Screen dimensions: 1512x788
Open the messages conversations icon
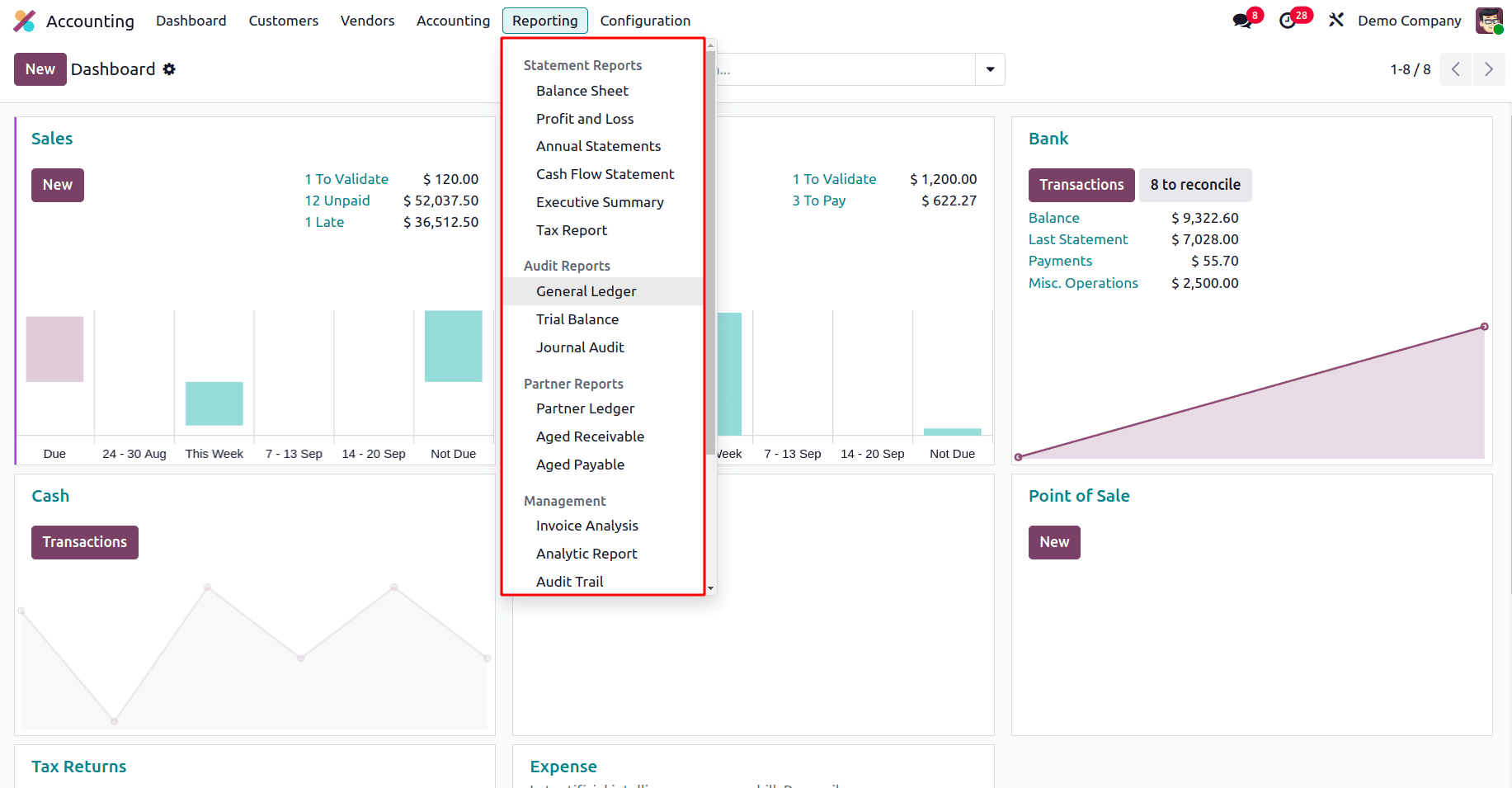click(x=1243, y=19)
